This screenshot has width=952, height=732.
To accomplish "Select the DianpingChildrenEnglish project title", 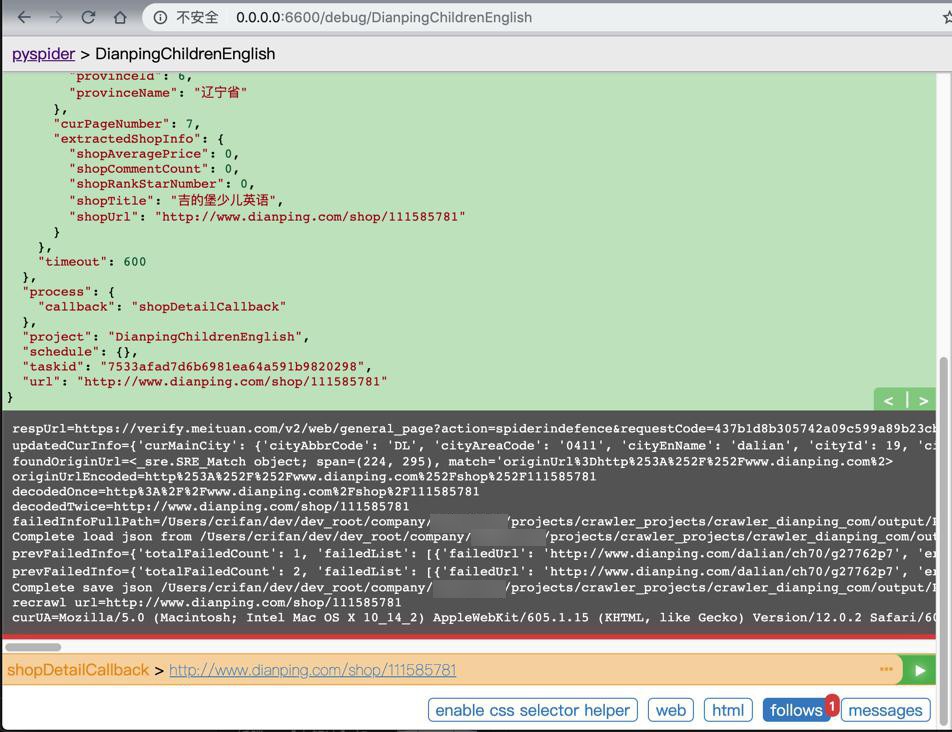I will pyautogui.click(x=185, y=54).
